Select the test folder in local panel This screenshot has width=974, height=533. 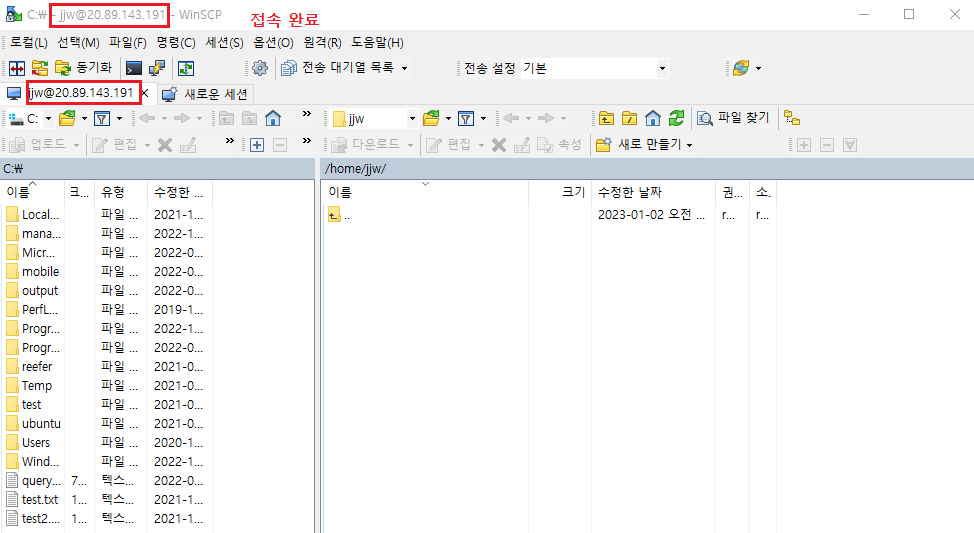point(24,404)
